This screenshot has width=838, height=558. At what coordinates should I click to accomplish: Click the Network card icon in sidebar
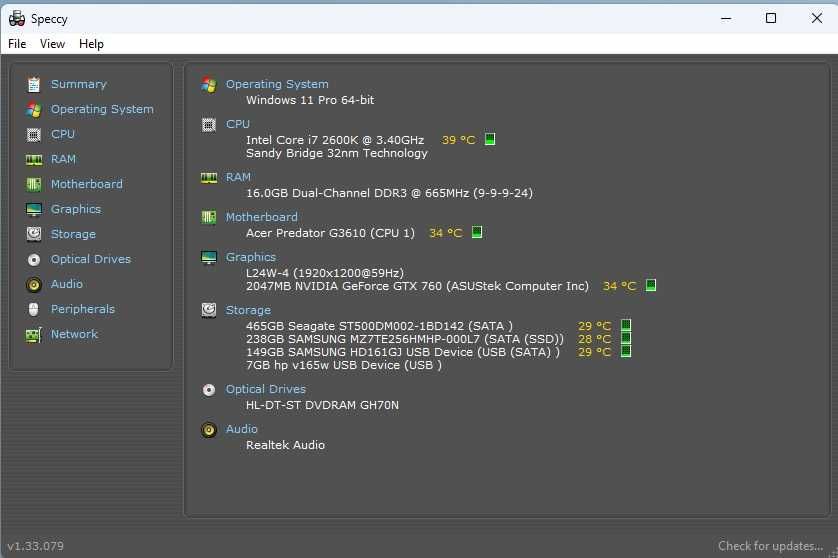point(34,335)
